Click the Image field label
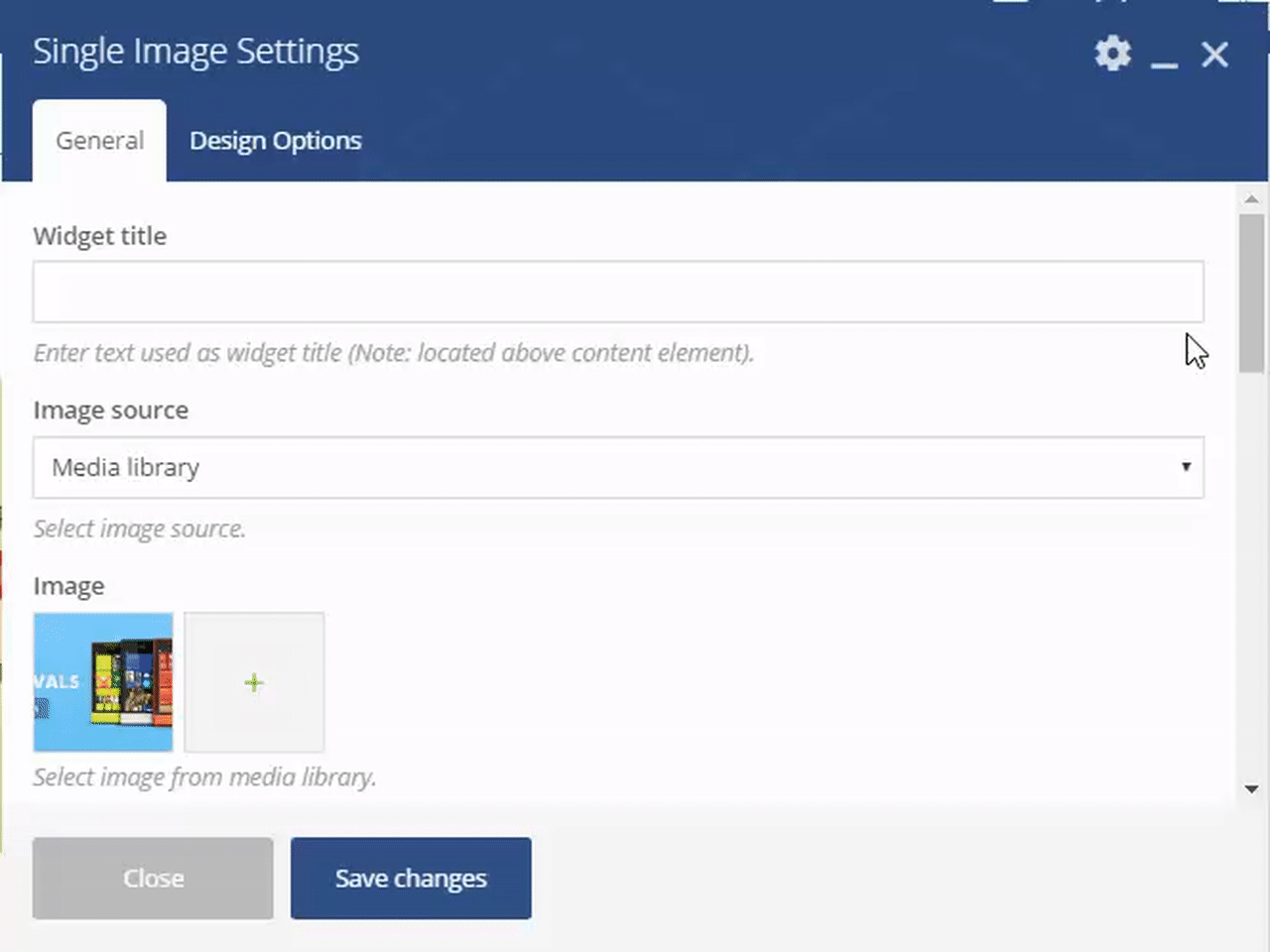This screenshot has width=1270, height=952. click(68, 586)
